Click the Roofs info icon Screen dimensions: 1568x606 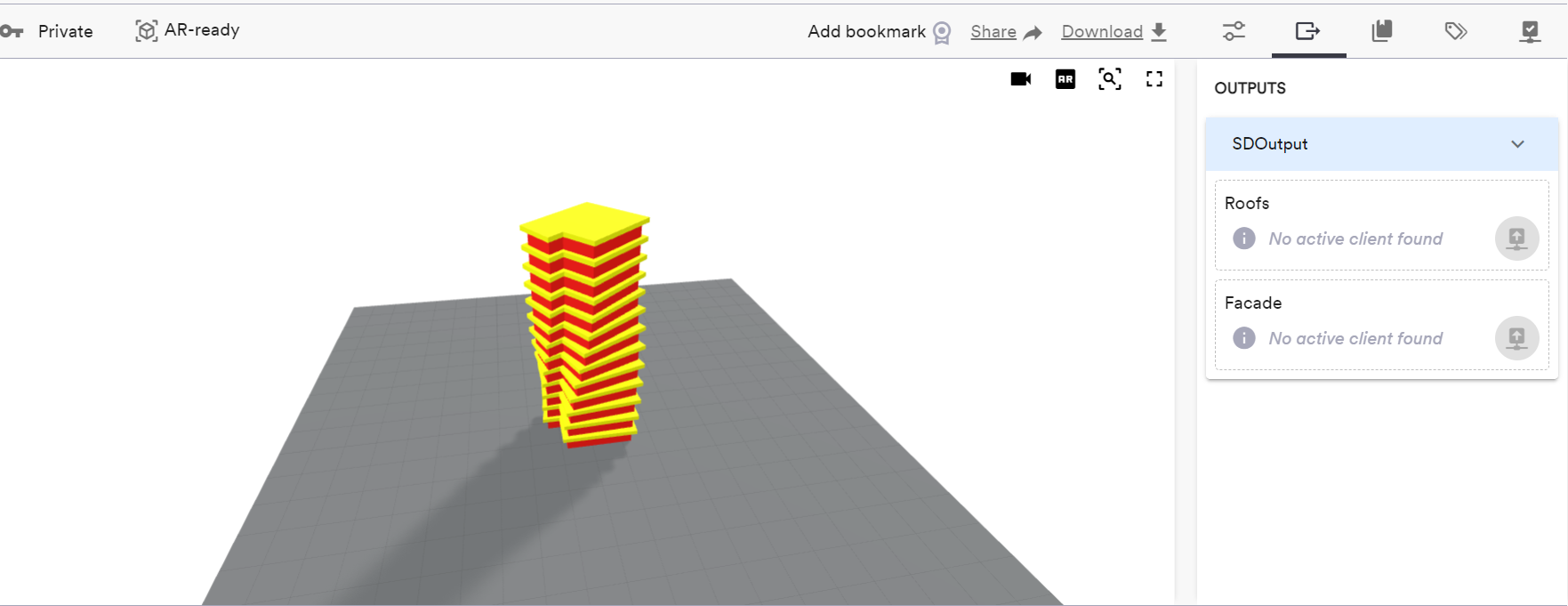pos(1243,238)
